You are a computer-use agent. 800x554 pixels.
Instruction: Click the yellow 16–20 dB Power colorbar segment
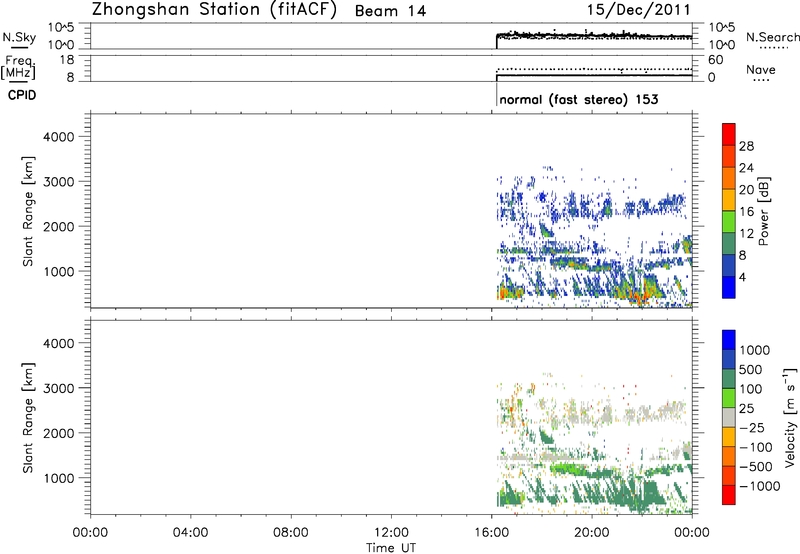tap(729, 200)
